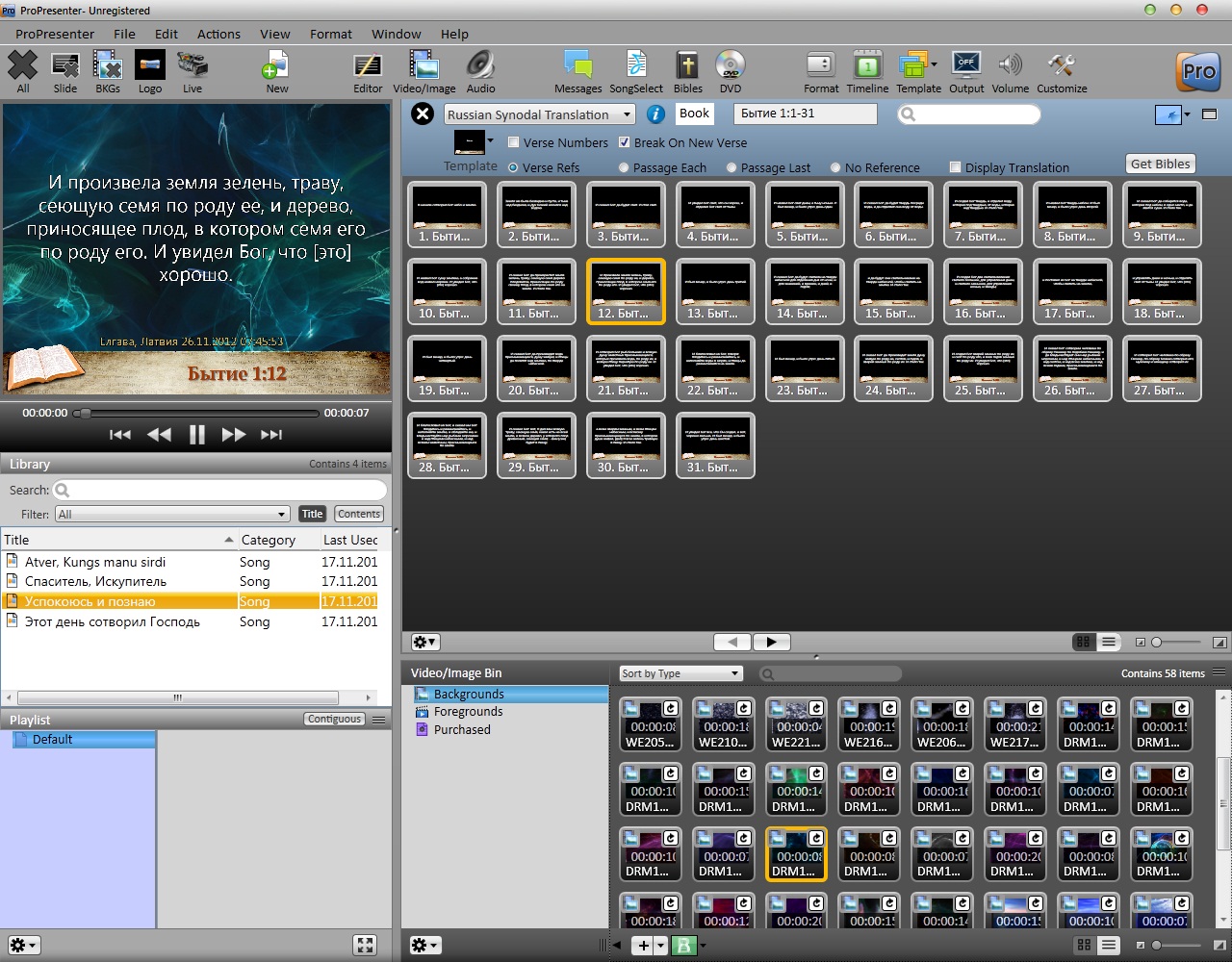1232x962 pixels.
Task: Enable the Verse Numbers checkbox
Action: (x=514, y=142)
